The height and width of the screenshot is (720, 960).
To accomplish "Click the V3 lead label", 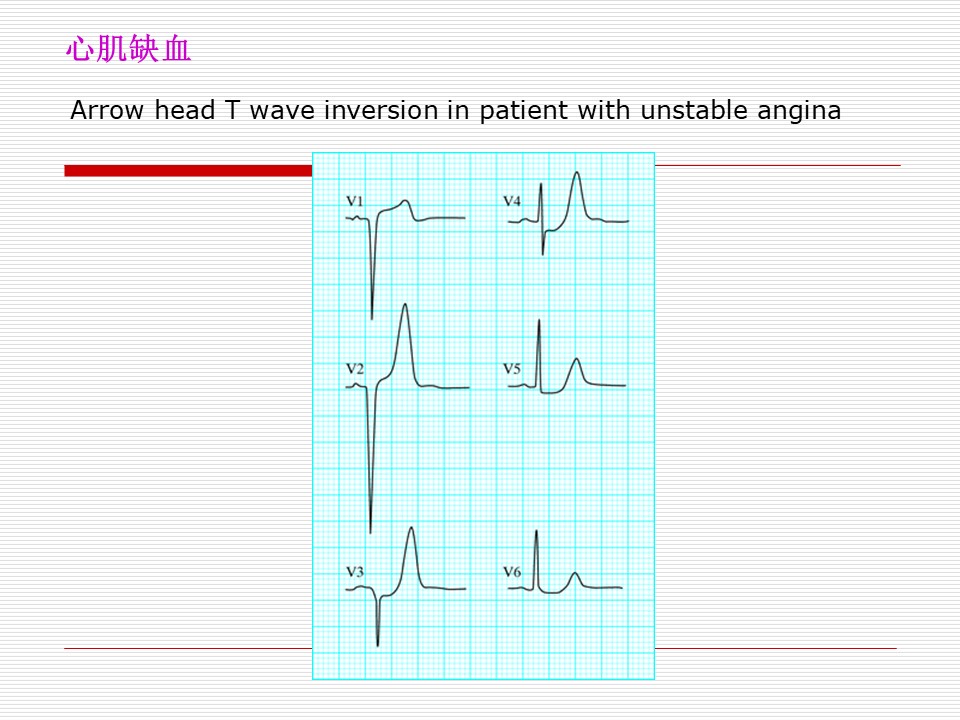I will [354, 572].
